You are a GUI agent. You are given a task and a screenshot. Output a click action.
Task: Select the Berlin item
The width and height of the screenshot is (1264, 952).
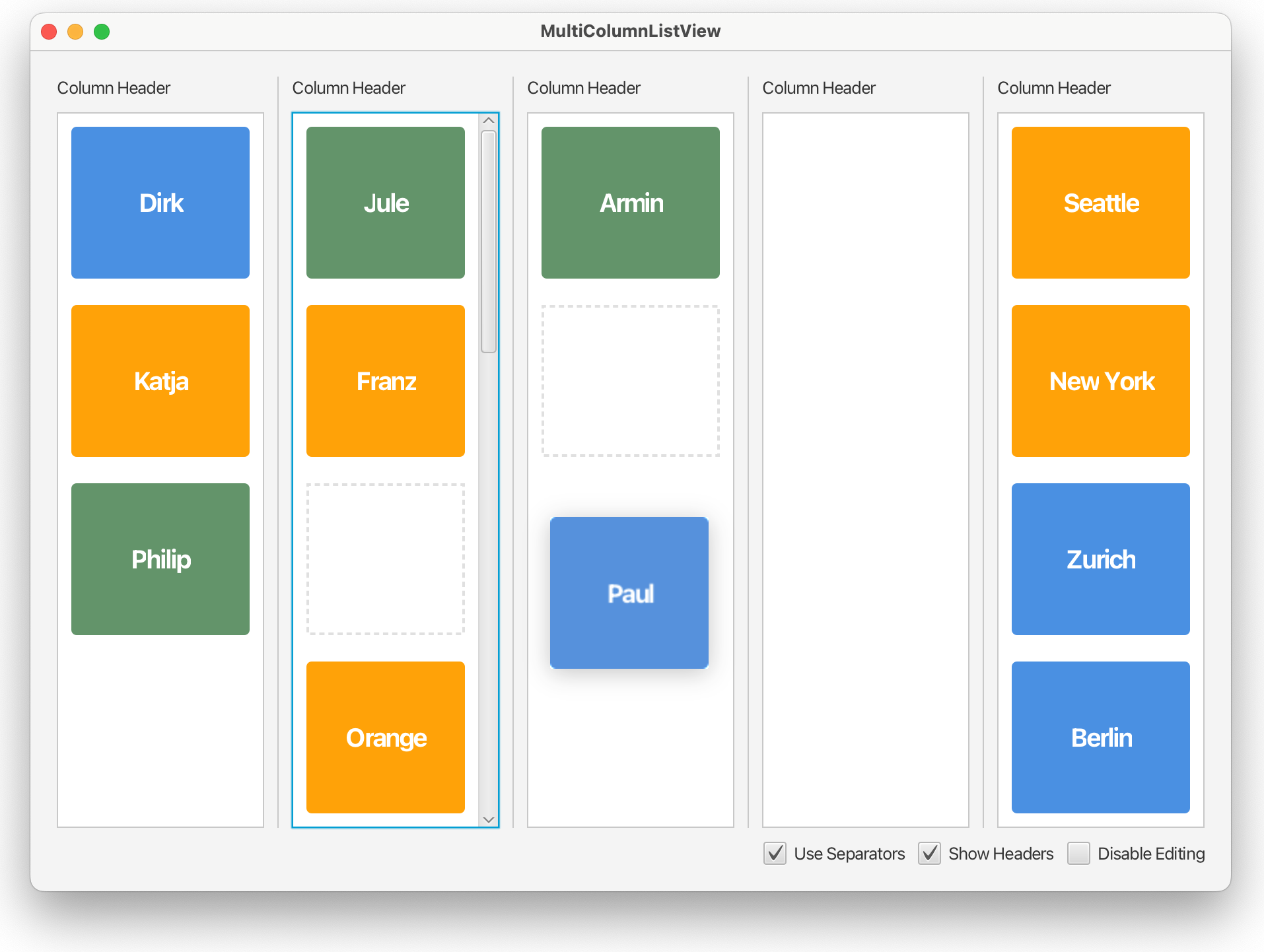[x=1100, y=737]
